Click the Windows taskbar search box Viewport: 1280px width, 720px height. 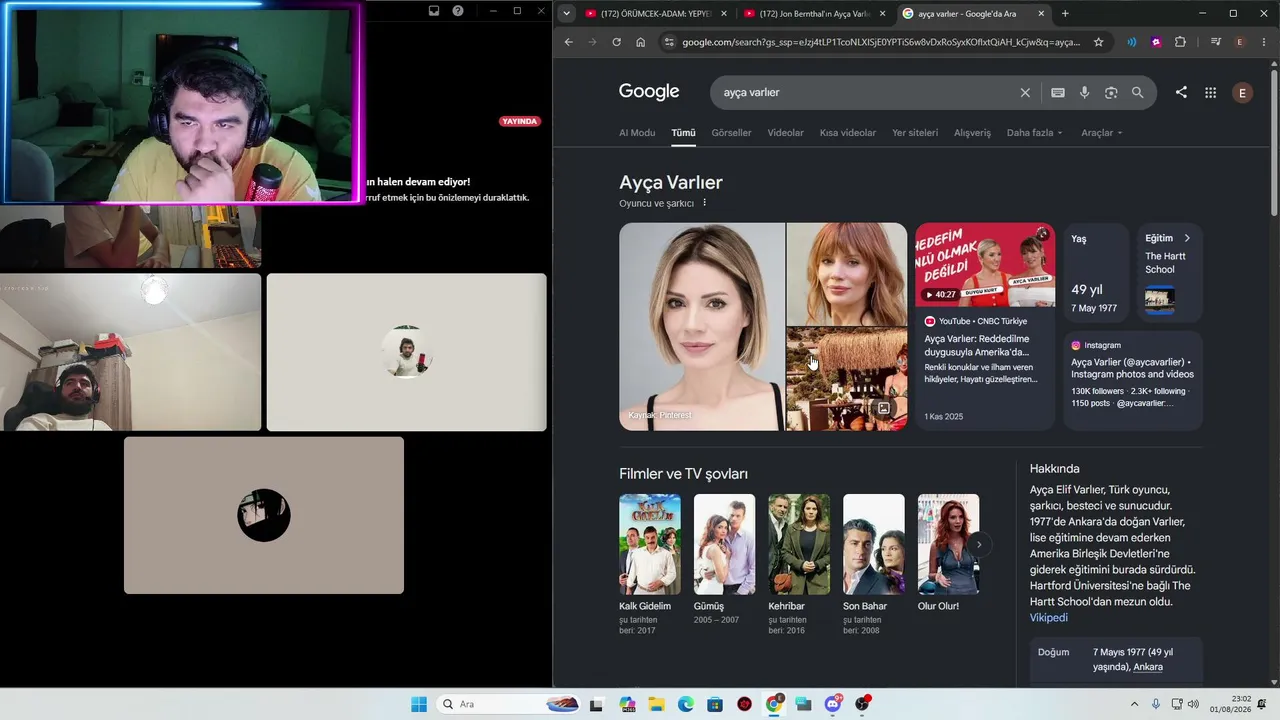pos(510,704)
